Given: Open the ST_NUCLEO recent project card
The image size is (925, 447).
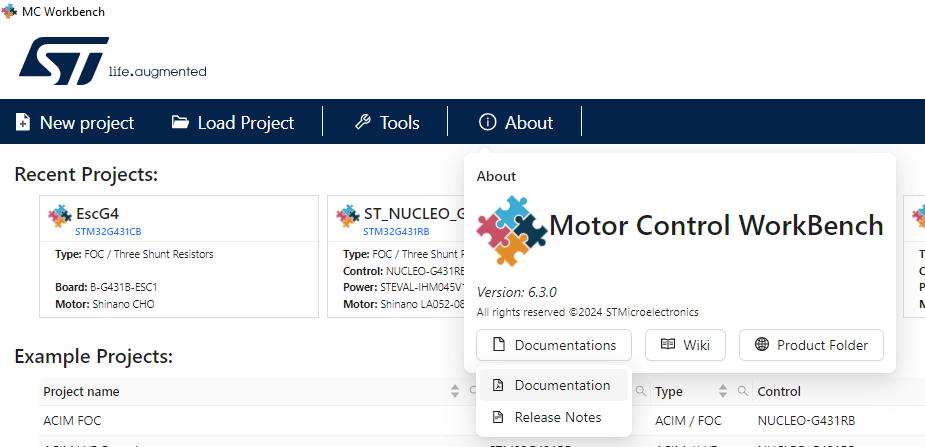Looking at the screenshot, I should [396, 257].
